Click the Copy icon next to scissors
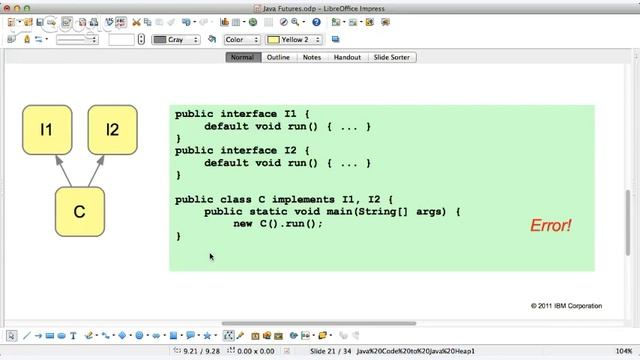Viewport: 640px width, 360px height. pos(147,22)
